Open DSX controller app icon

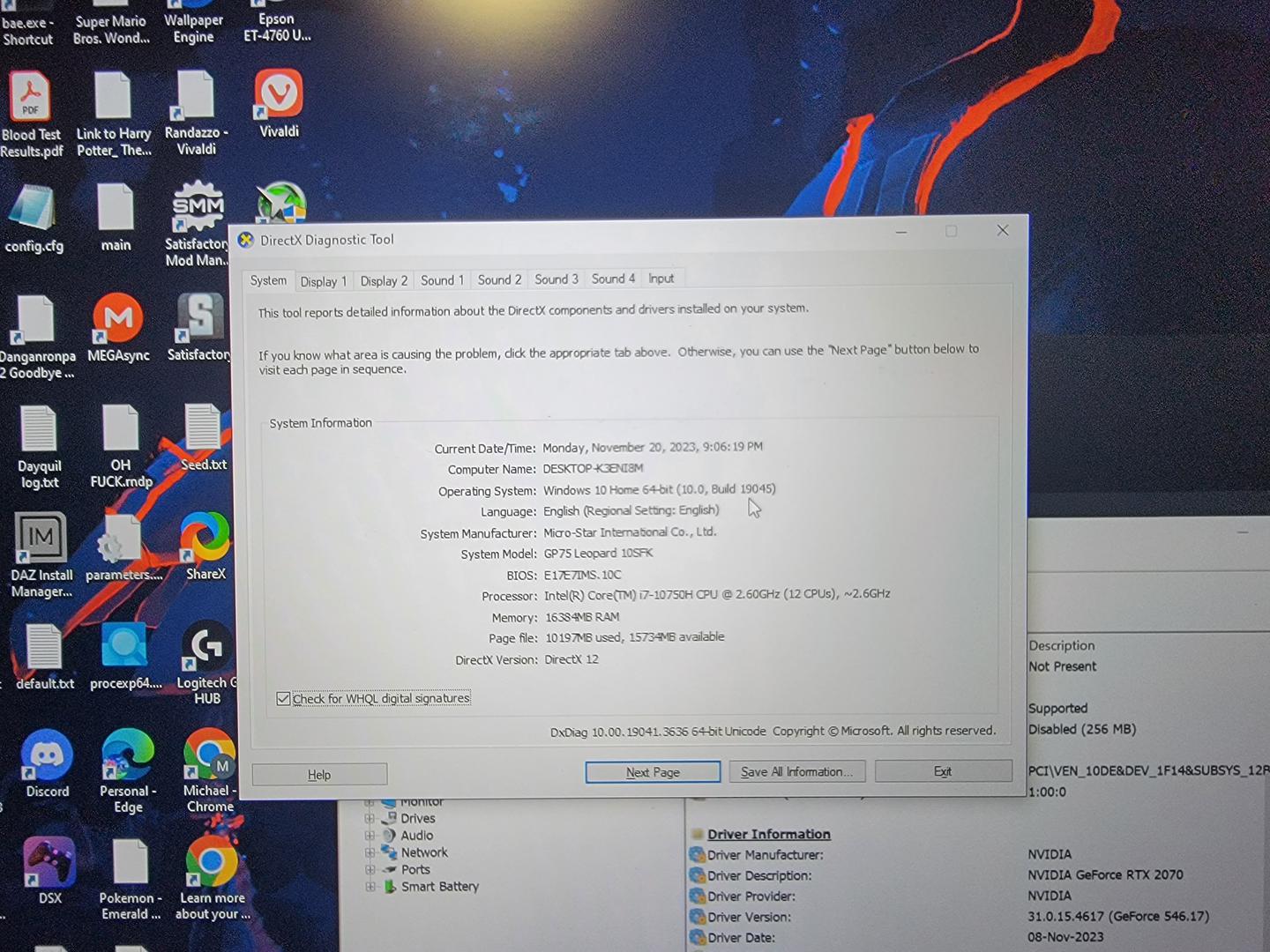click(49, 863)
